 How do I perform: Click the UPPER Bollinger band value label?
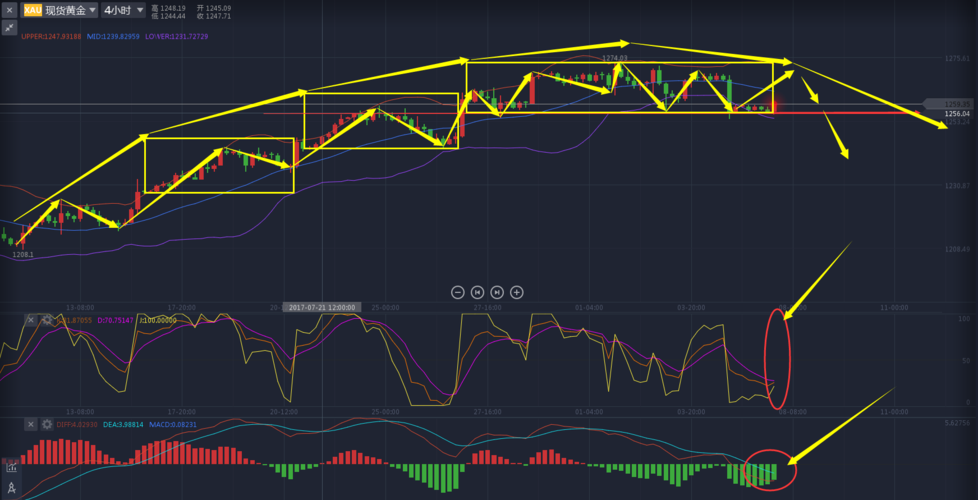[51, 37]
